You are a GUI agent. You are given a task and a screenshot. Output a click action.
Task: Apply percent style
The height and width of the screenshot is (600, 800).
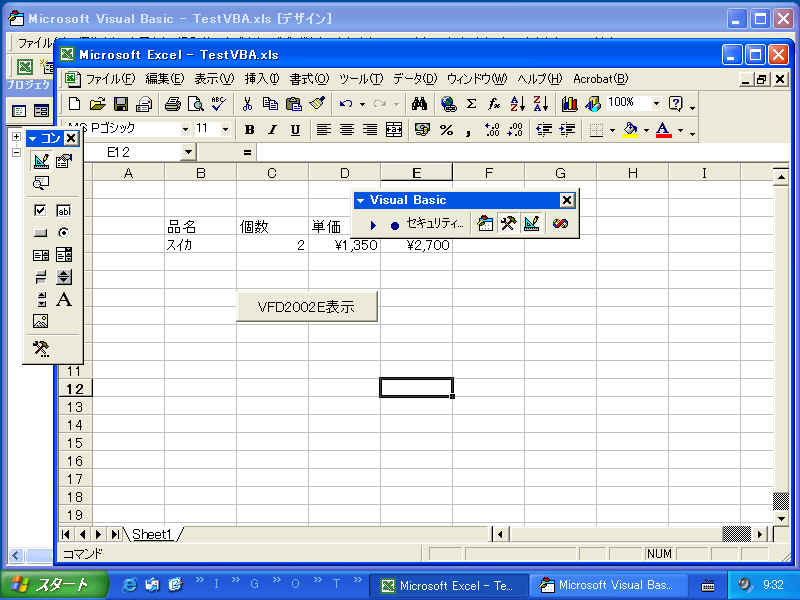pos(446,130)
